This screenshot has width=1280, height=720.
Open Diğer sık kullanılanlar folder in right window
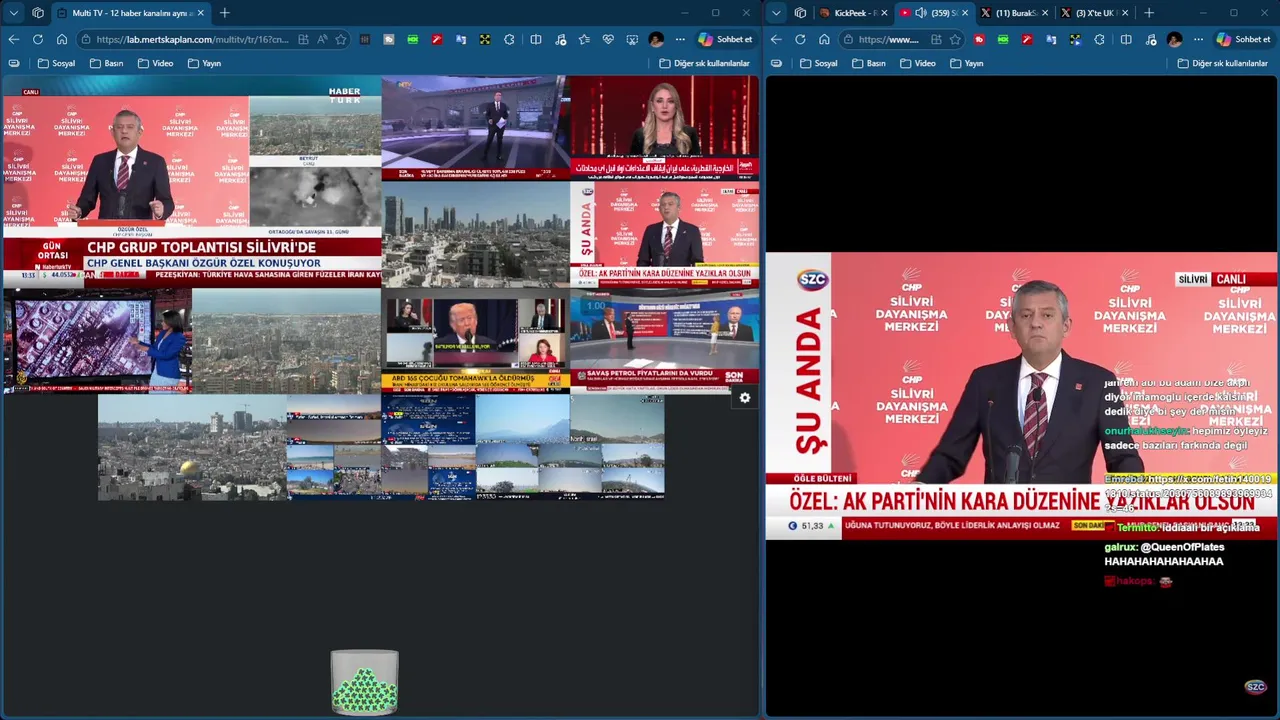tap(1222, 63)
